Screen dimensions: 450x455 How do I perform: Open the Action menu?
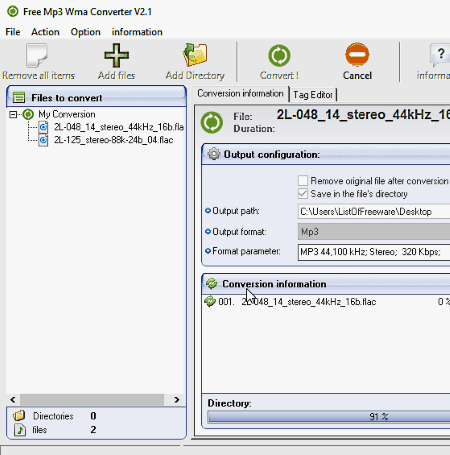click(45, 32)
